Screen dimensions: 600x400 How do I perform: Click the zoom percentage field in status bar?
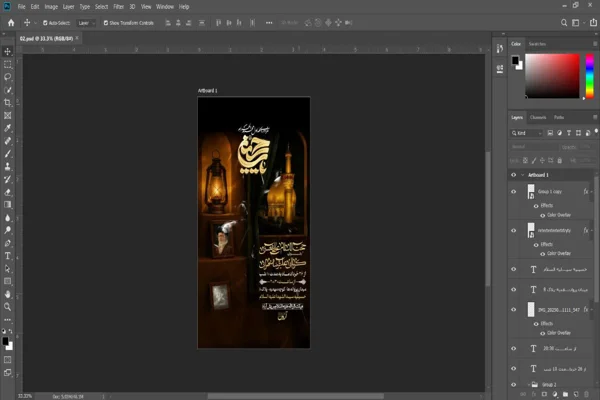pos(25,396)
